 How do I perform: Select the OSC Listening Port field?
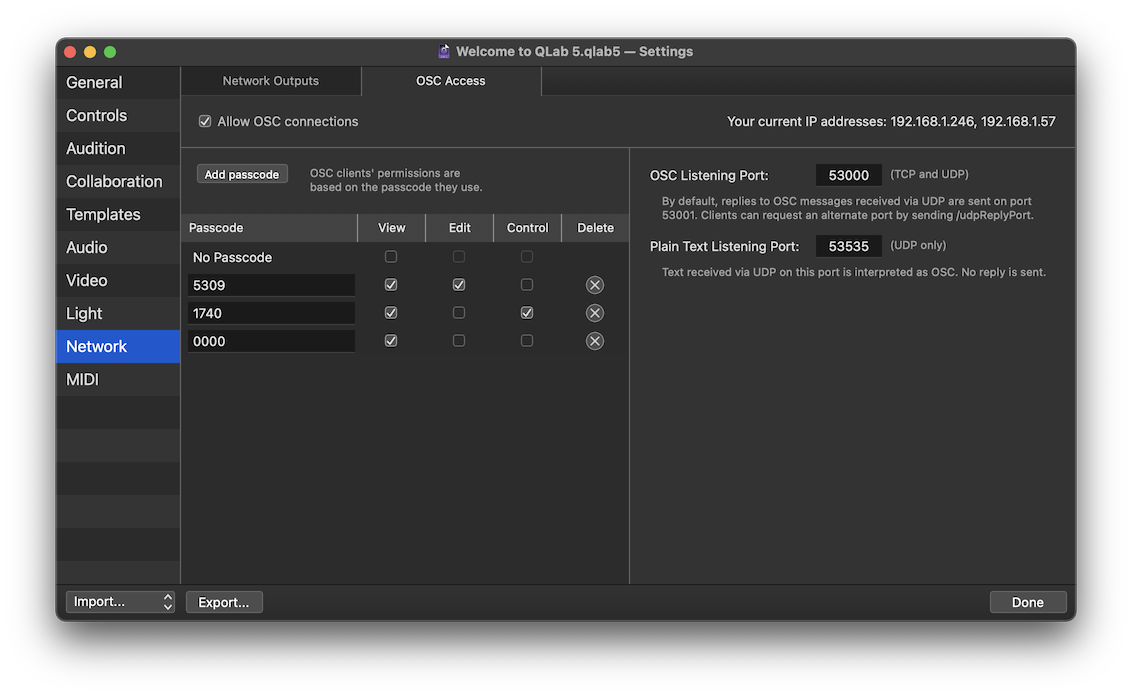848,174
